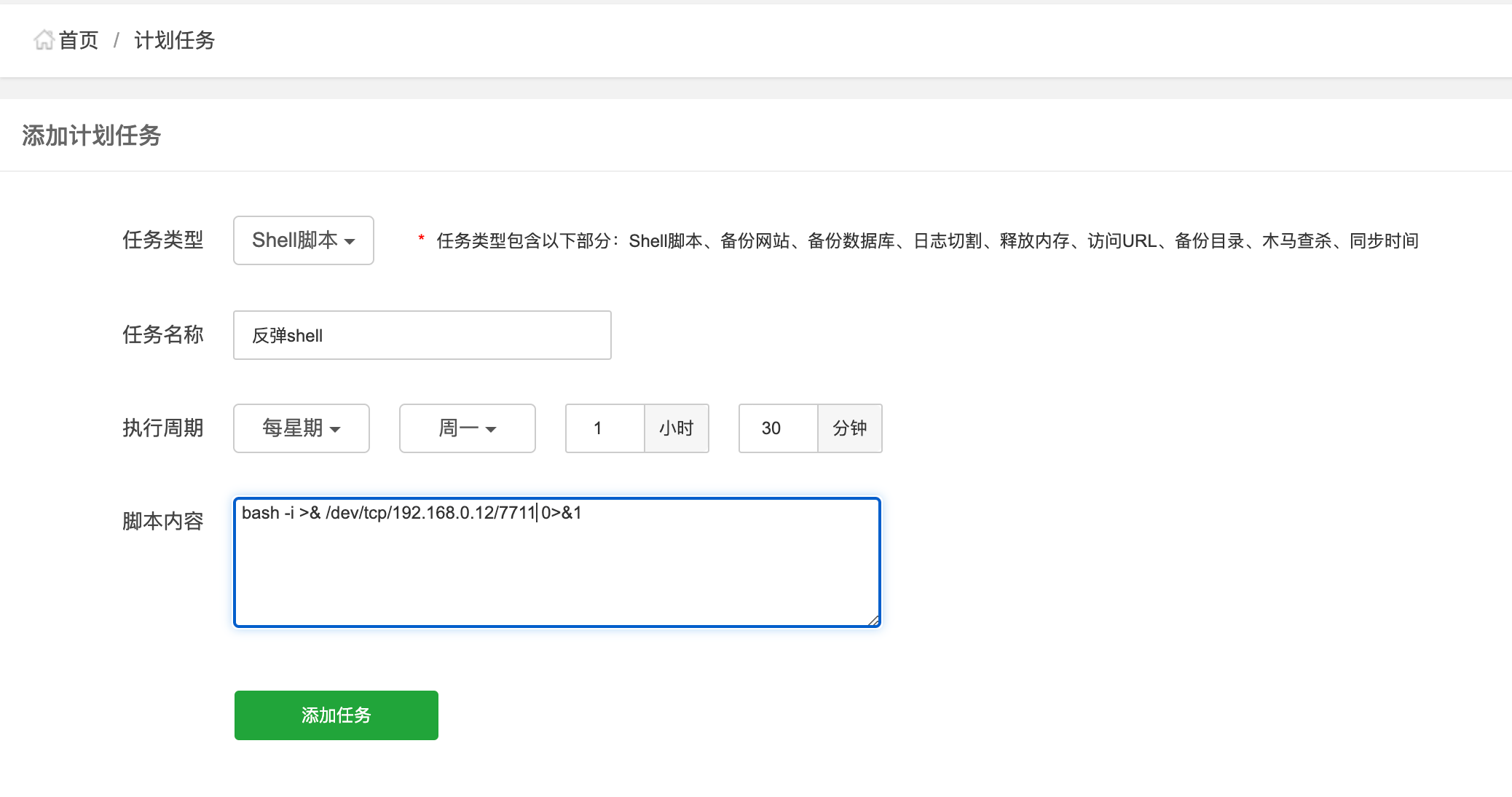Click the 小时 unit addon
This screenshot has width=1512, height=797.
point(676,428)
